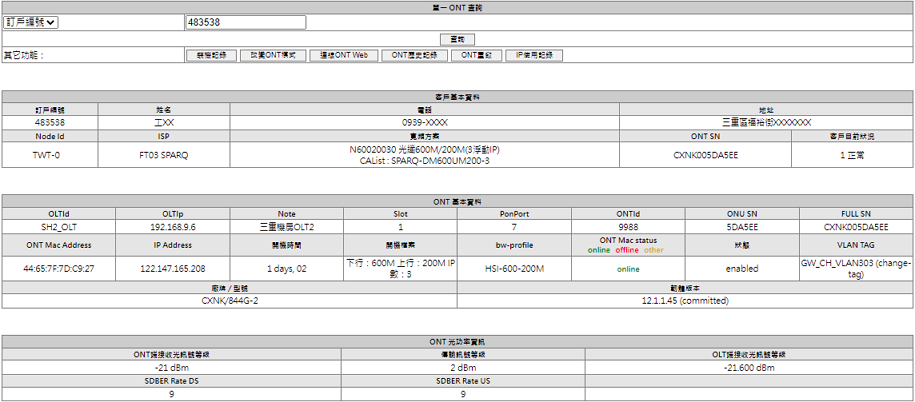Click the CXNK/844G-2 model value
Viewport: 915px width, 402px height.
(x=229, y=300)
